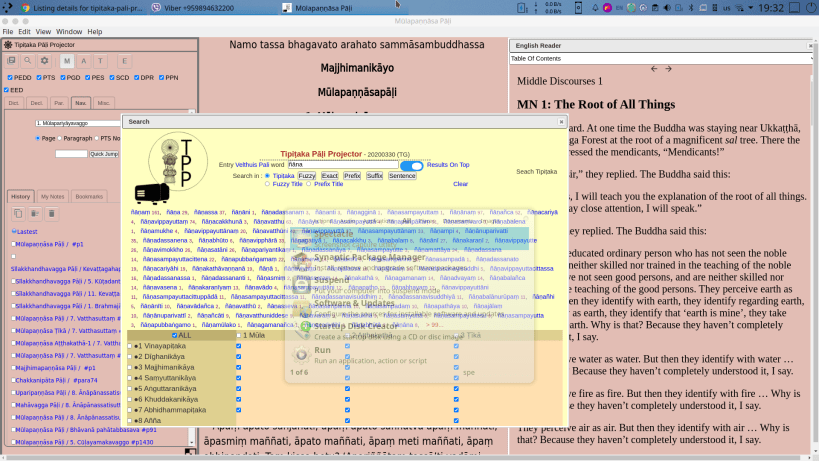Uncheck the PPN dictionary checkbox
The width and height of the screenshot is (819, 461).
[x=161, y=78]
